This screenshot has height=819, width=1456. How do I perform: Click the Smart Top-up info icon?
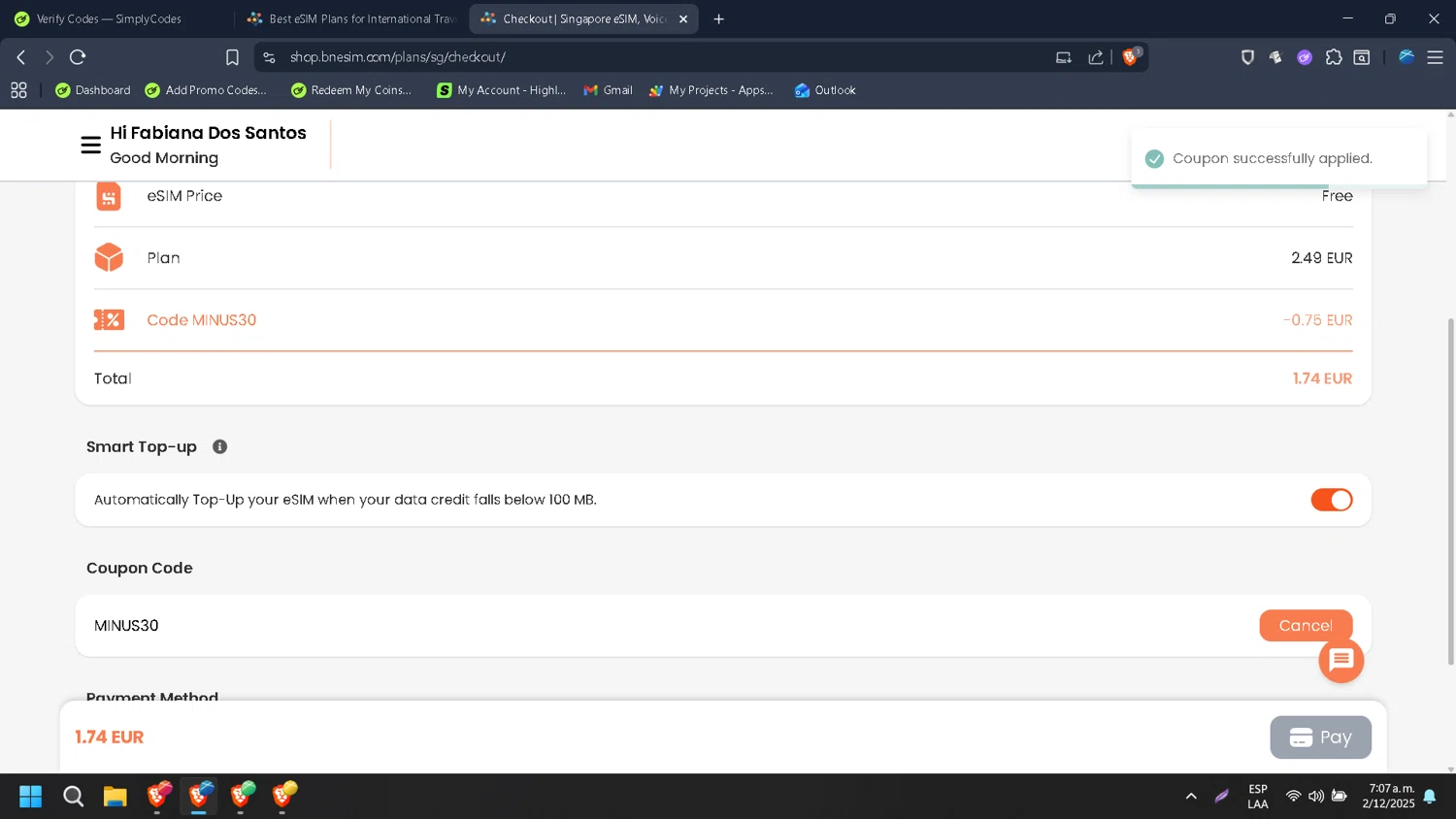tap(220, 446)
